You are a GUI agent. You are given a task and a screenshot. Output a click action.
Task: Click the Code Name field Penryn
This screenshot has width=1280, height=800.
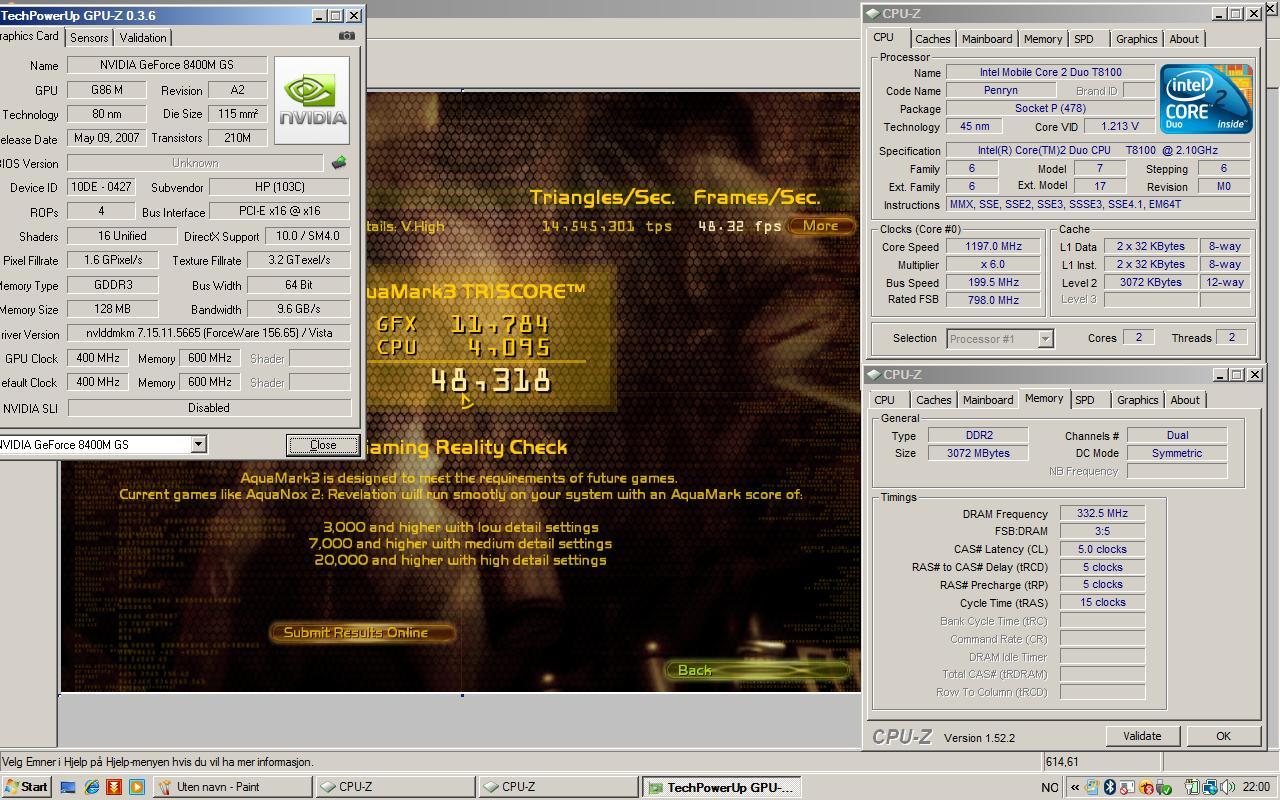pos(1001,90)
